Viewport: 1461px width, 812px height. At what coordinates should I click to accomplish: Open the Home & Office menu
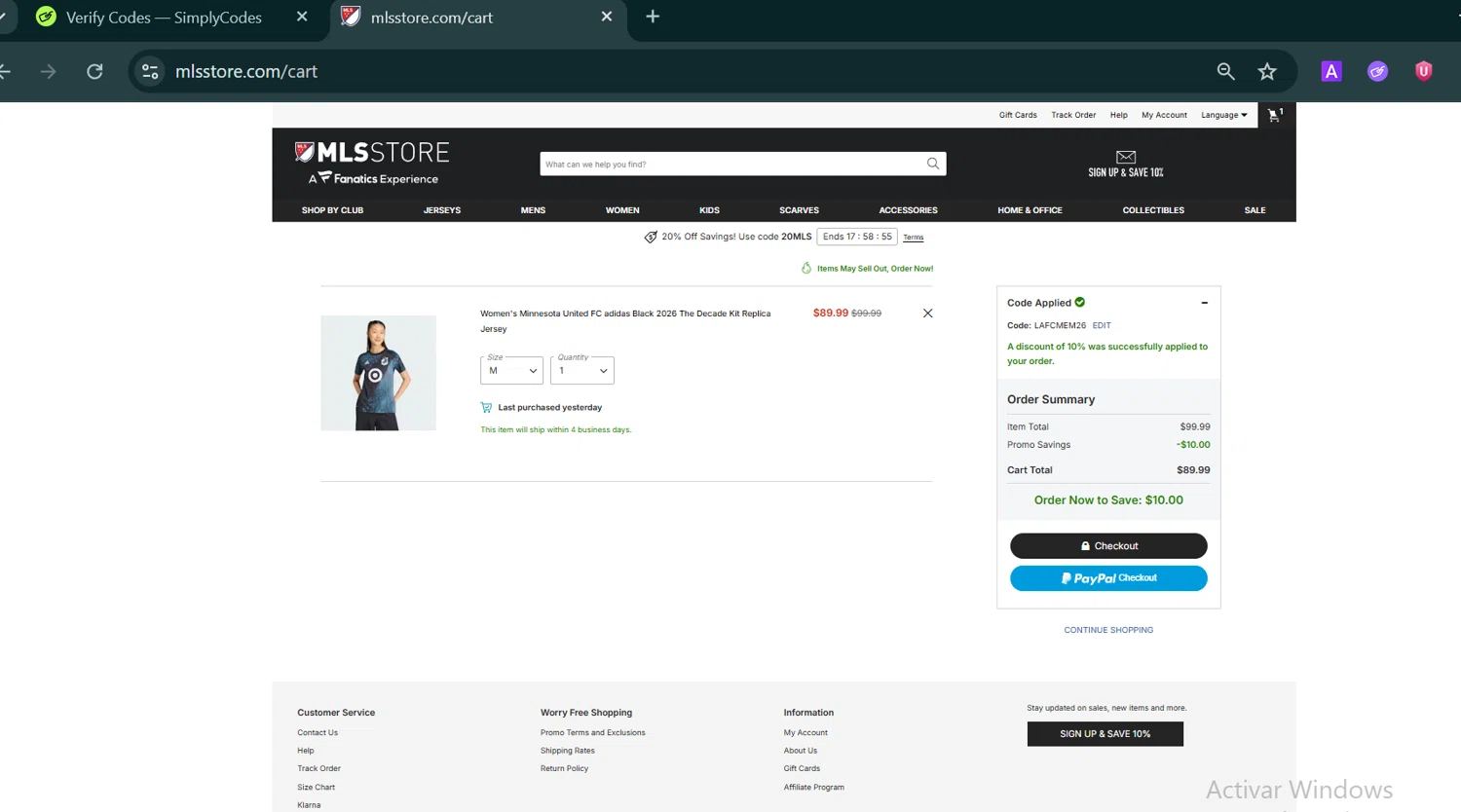1030,210
